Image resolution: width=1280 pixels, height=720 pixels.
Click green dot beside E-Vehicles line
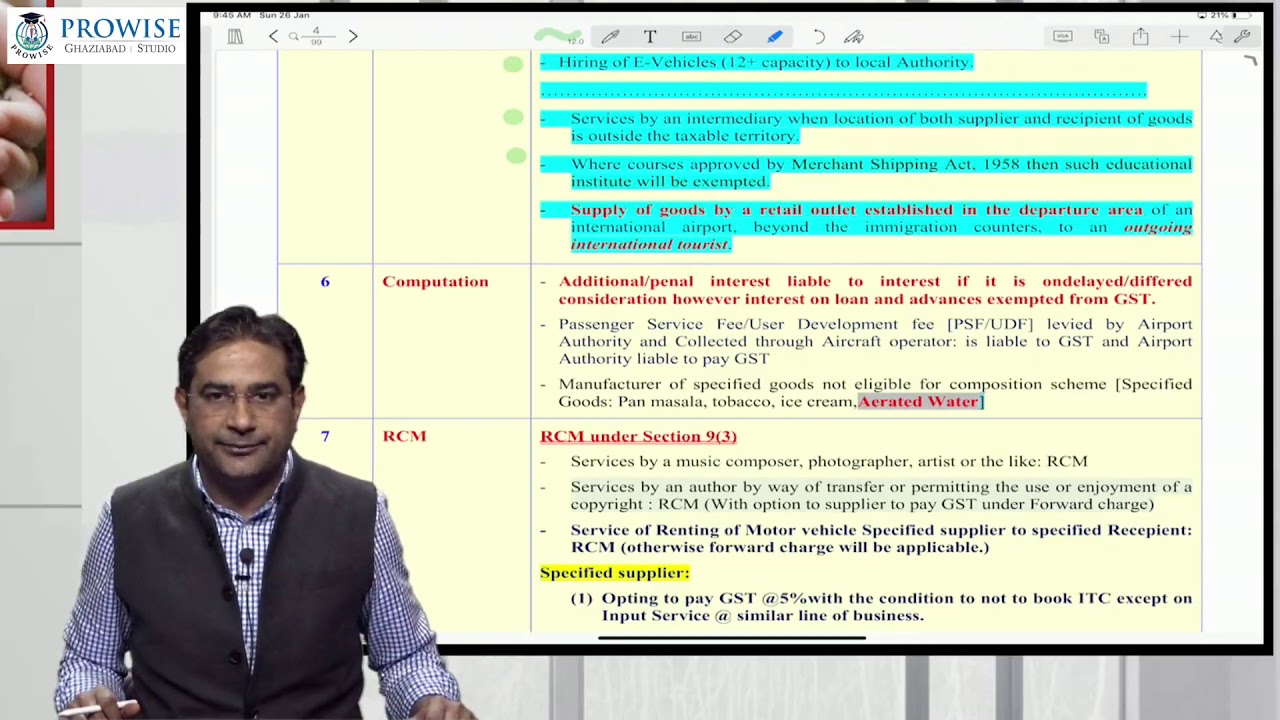click(x=513, y=64)
